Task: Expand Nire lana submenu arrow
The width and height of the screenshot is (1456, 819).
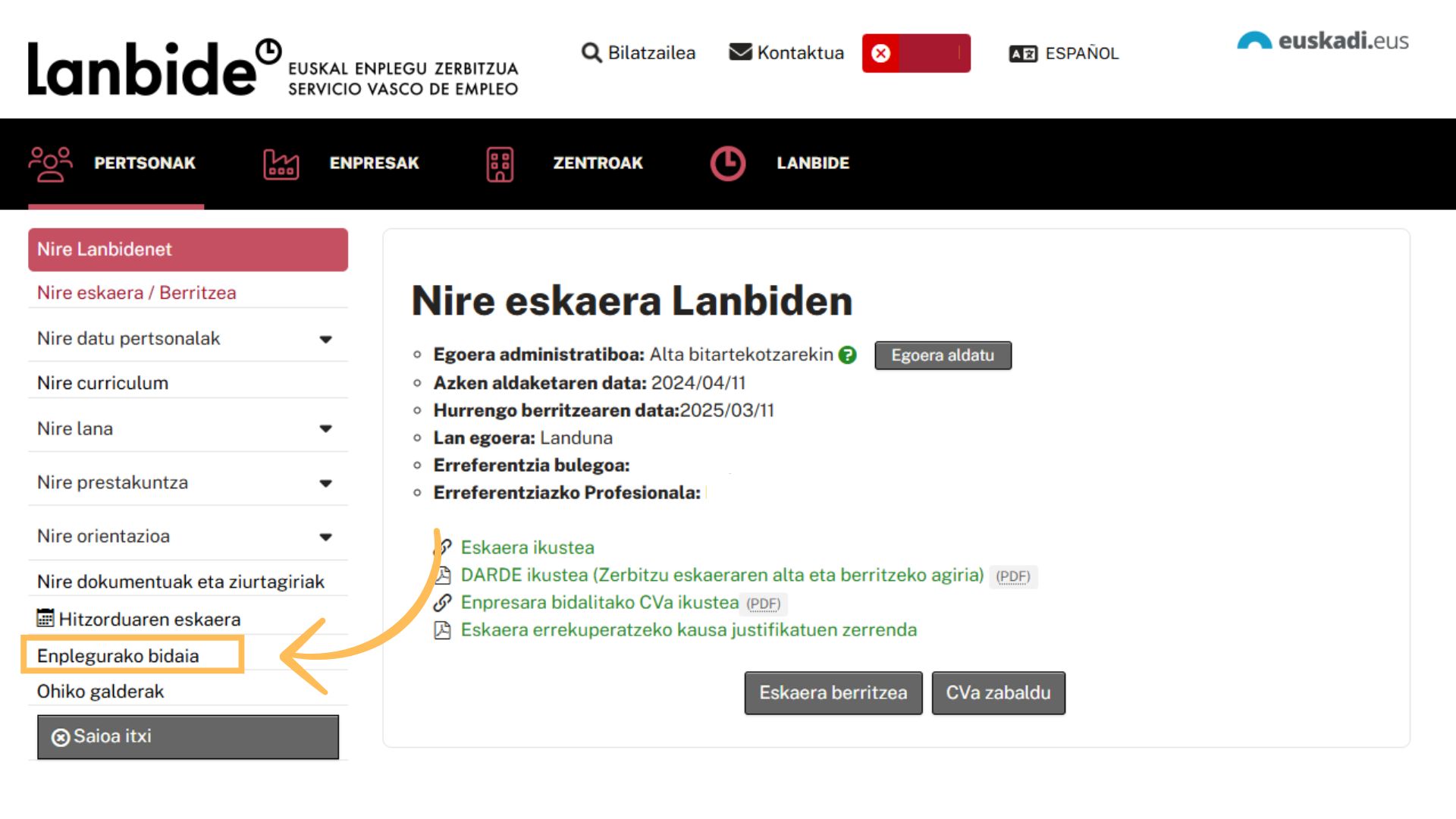Action: click(x=326, y=428)
